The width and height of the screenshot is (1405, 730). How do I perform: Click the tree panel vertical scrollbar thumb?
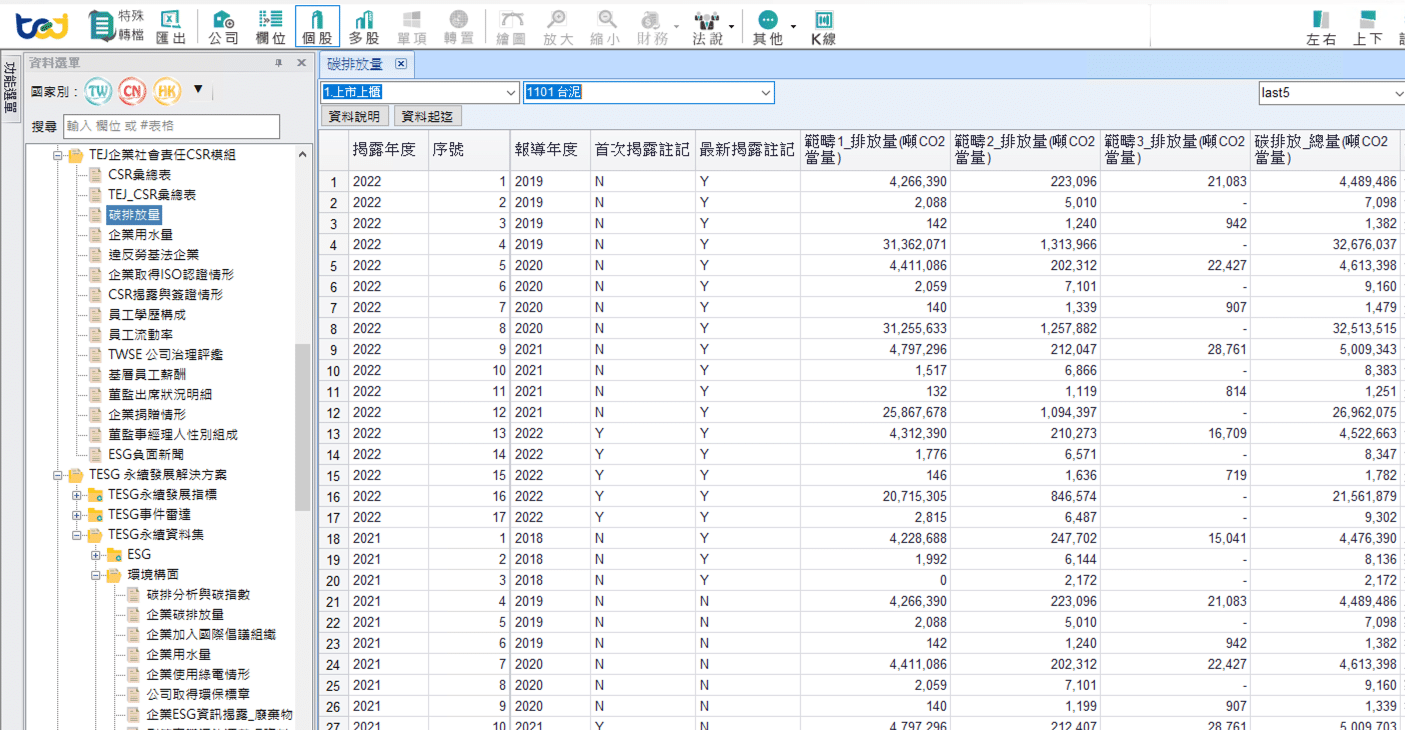tap(302, 425)
